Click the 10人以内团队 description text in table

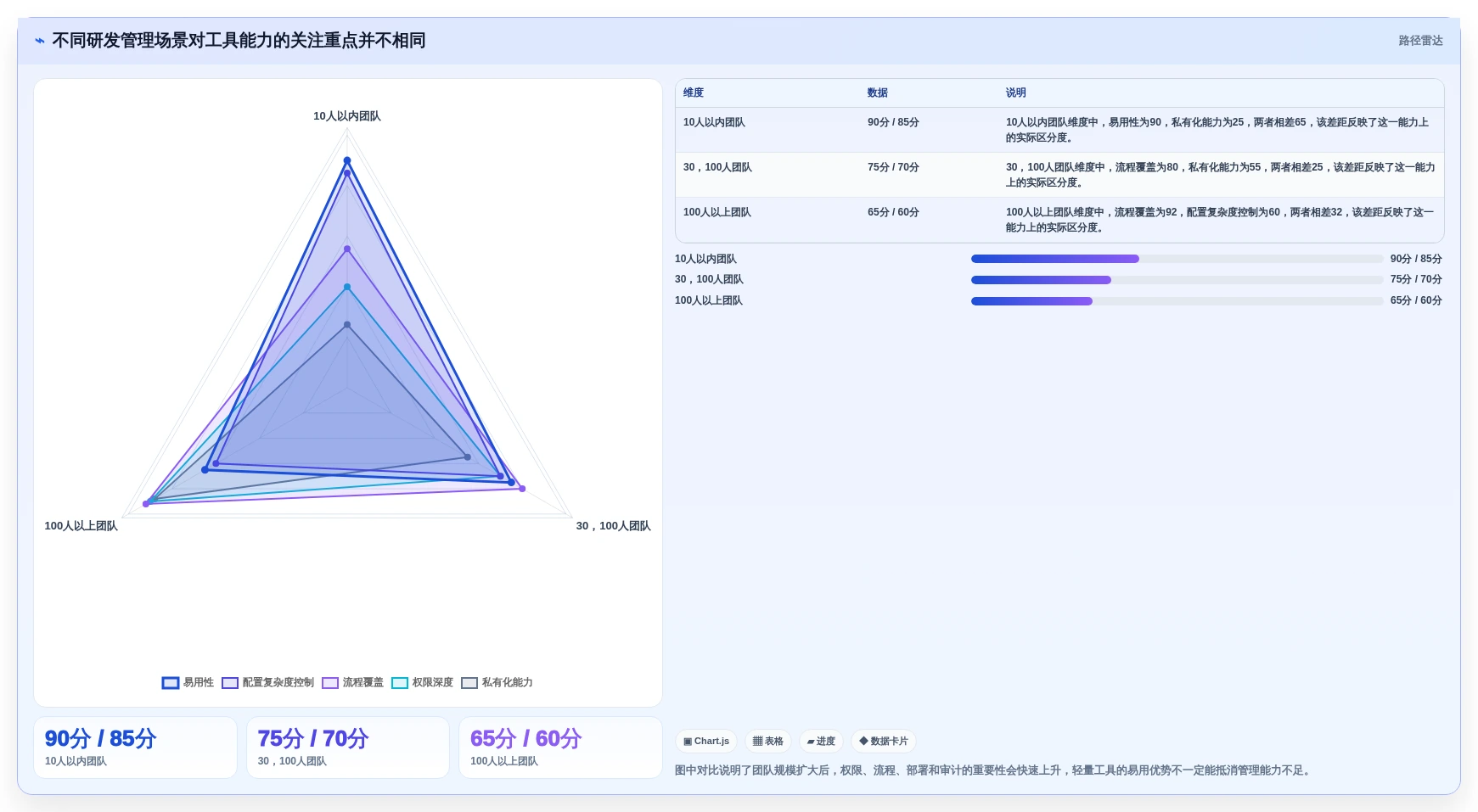click(1218, 130)
